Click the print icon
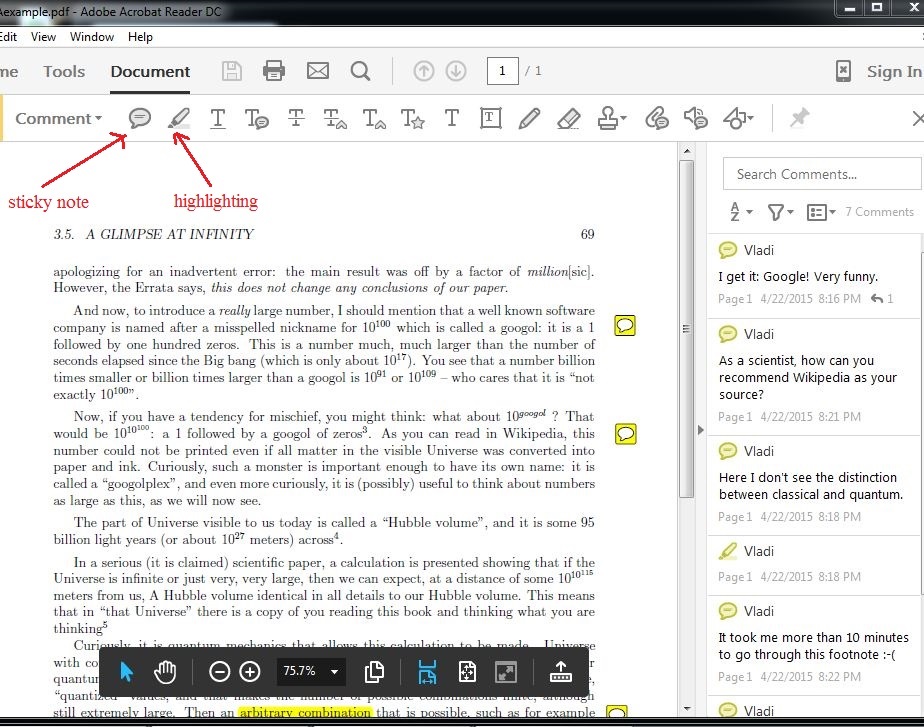 [274, 71]
